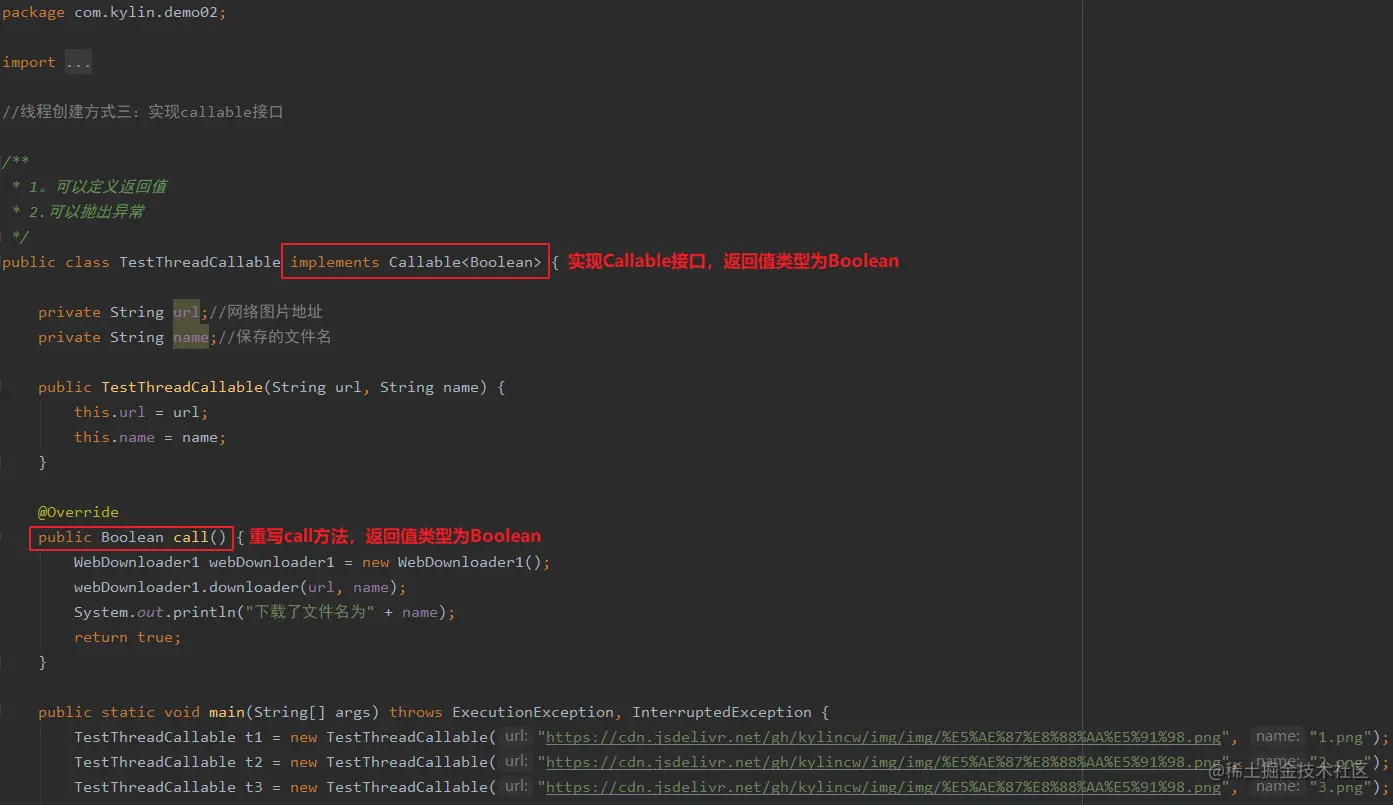Click the throws keyword
Screen dimensions: 1393x805
(416, 712)
